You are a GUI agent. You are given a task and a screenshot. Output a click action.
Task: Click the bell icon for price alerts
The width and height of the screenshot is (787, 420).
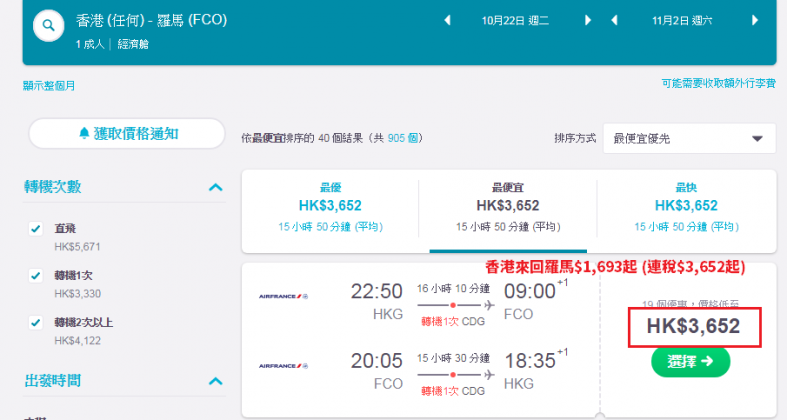pyautogui.click(x=84, y=133)
